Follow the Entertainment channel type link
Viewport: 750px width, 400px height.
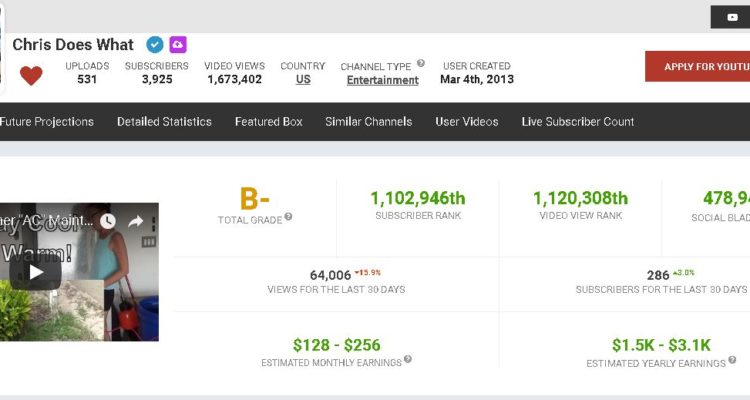(x=383, y=80)
